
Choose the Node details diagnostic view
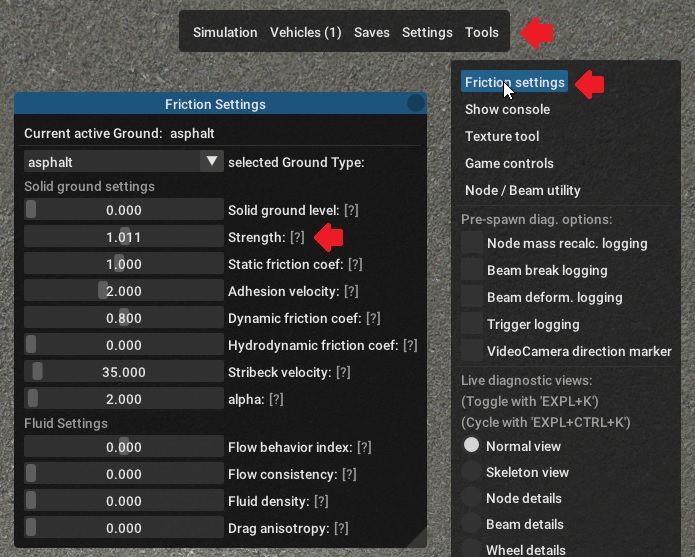pos(471,498)
